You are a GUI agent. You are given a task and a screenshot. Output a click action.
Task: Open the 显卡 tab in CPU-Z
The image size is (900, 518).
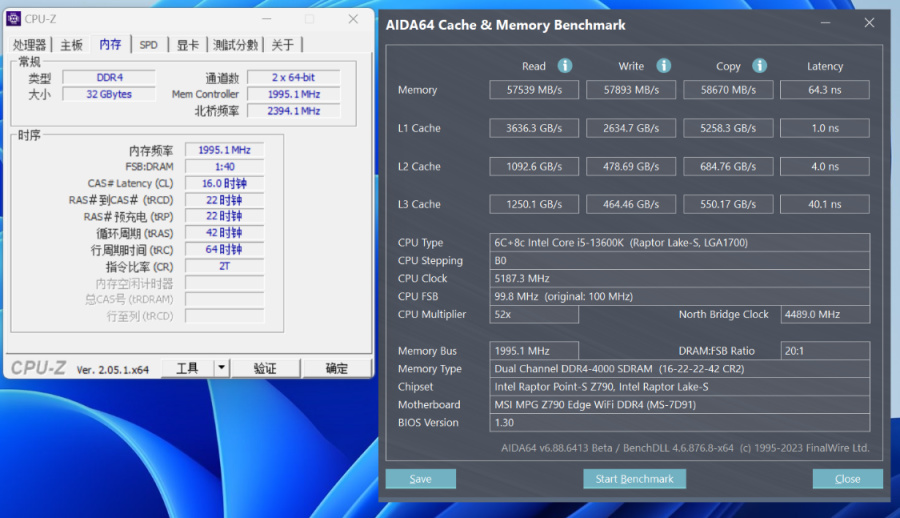(x=188, y=45)
